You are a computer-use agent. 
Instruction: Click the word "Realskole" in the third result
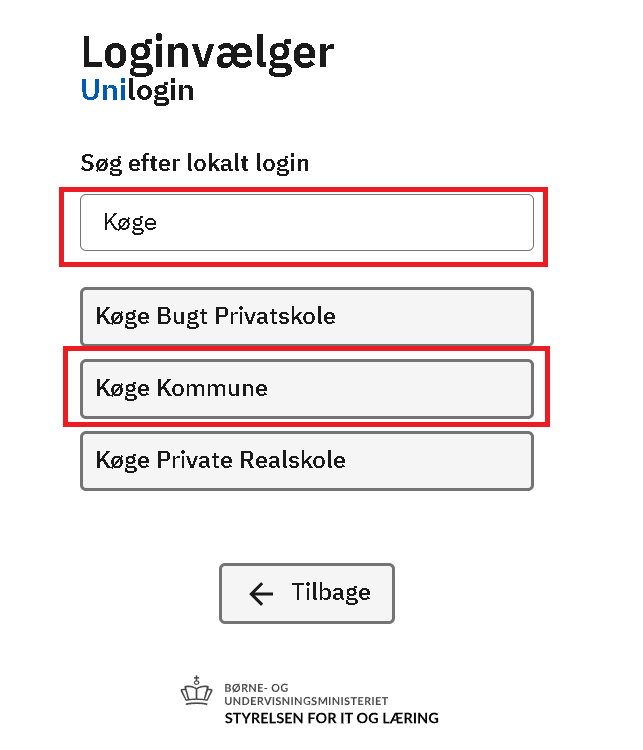(x=295, y=461)
